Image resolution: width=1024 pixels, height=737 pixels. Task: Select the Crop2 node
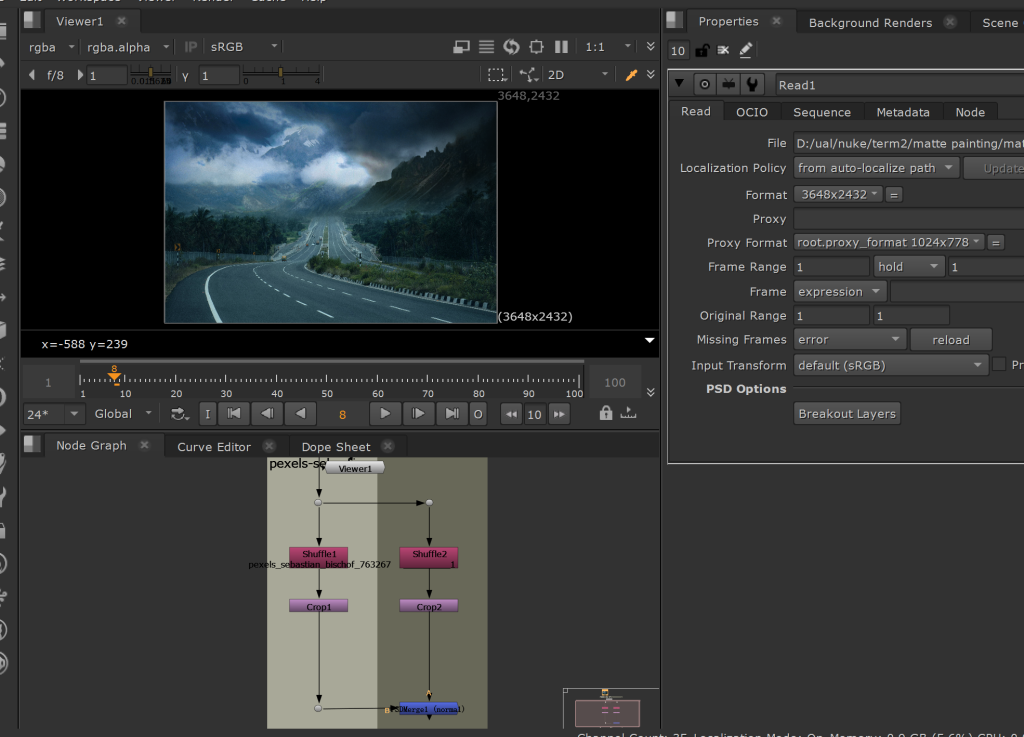[x=428, y=606]
